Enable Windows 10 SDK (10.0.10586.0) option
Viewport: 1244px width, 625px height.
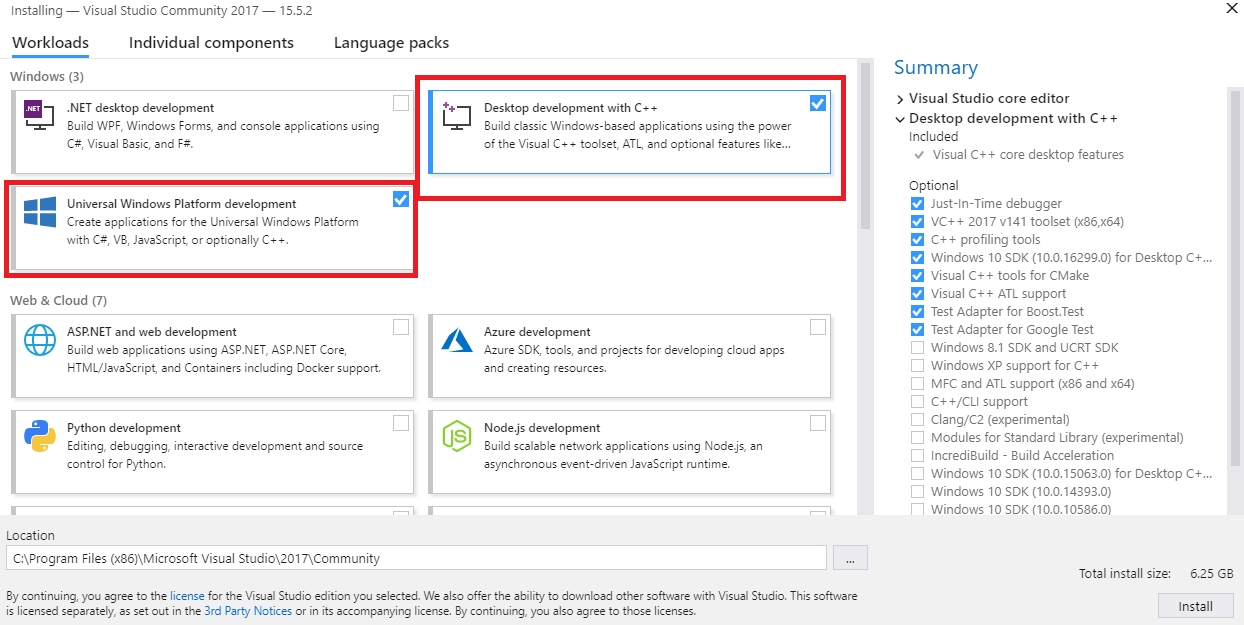(x=917, y=509)
